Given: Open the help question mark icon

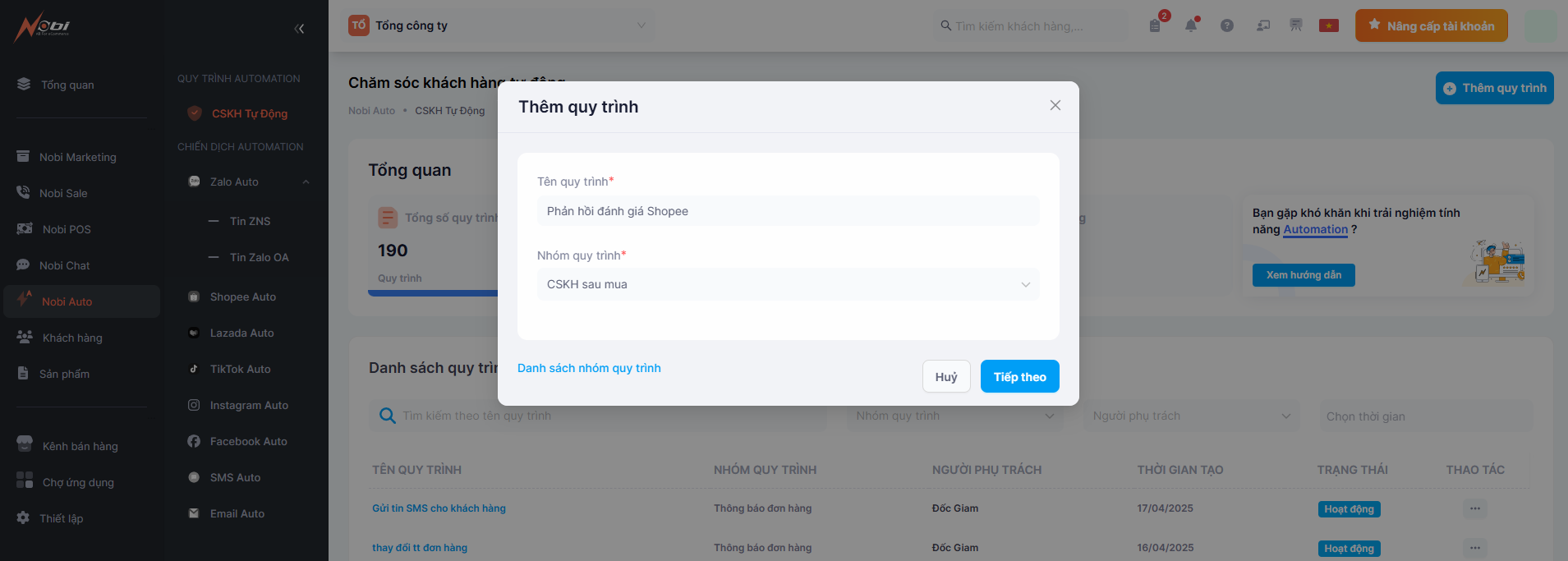Looking at the screenshot, I should point(1227,25).
